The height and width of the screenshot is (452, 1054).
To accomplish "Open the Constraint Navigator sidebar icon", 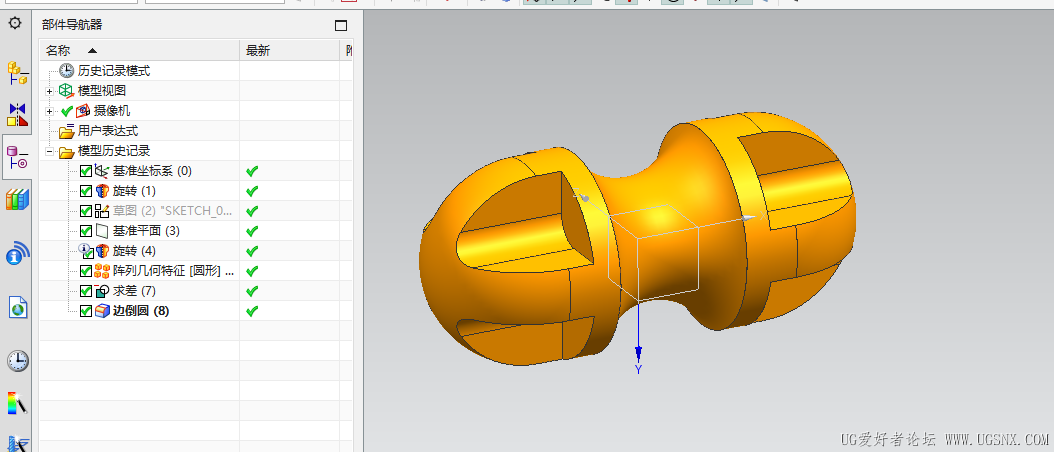I will click(17, 114).
